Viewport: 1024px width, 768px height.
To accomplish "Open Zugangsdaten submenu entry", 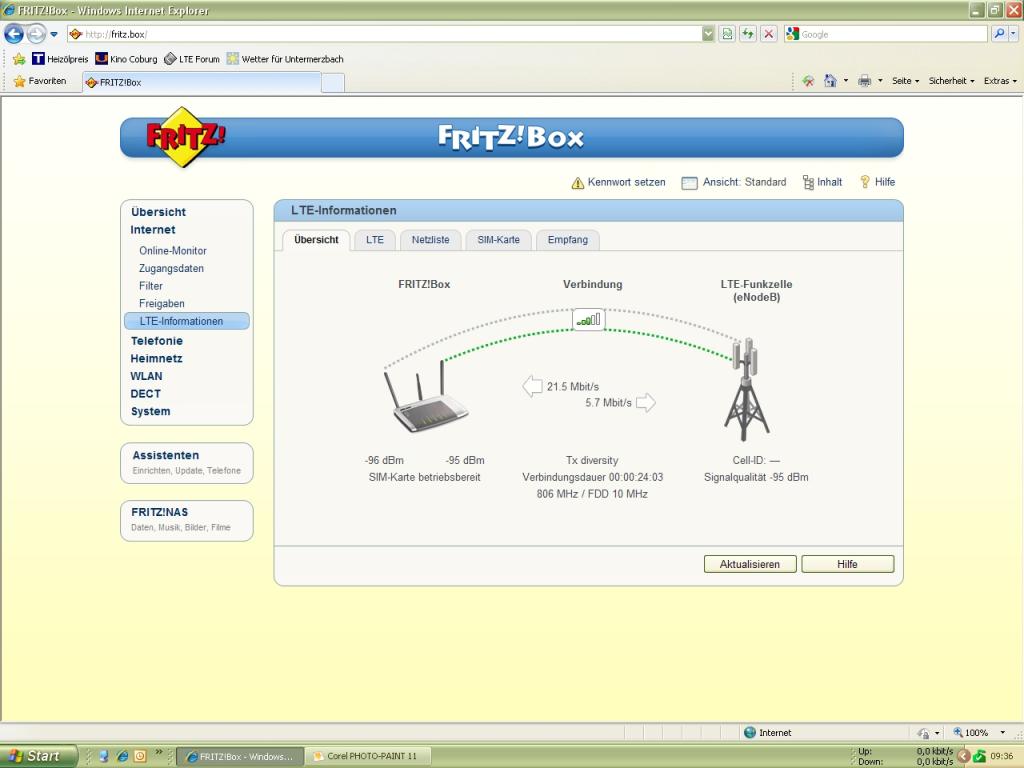I will [171, 268].
